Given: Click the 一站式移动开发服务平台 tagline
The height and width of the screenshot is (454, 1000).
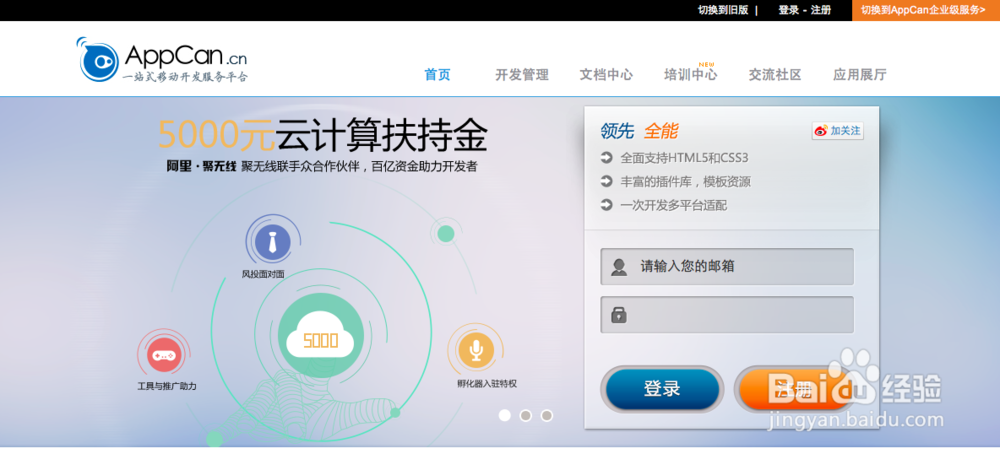Looking at the screenshot, I should tap(185, 77).
